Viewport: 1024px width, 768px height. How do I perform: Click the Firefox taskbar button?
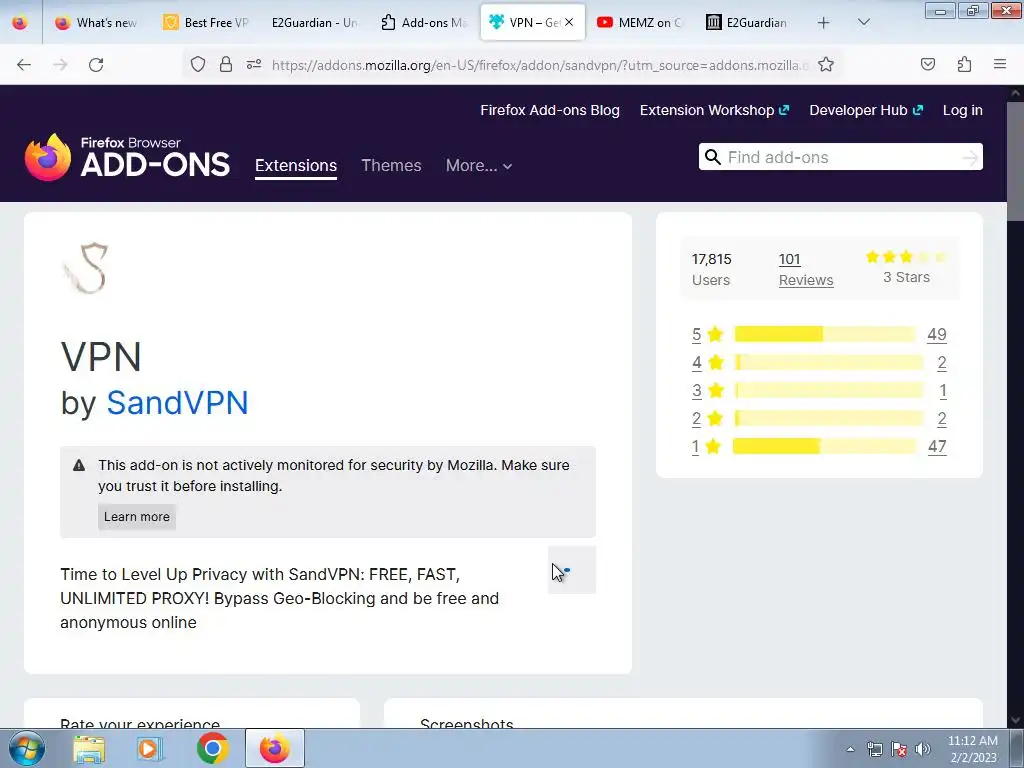coord(275,748)
